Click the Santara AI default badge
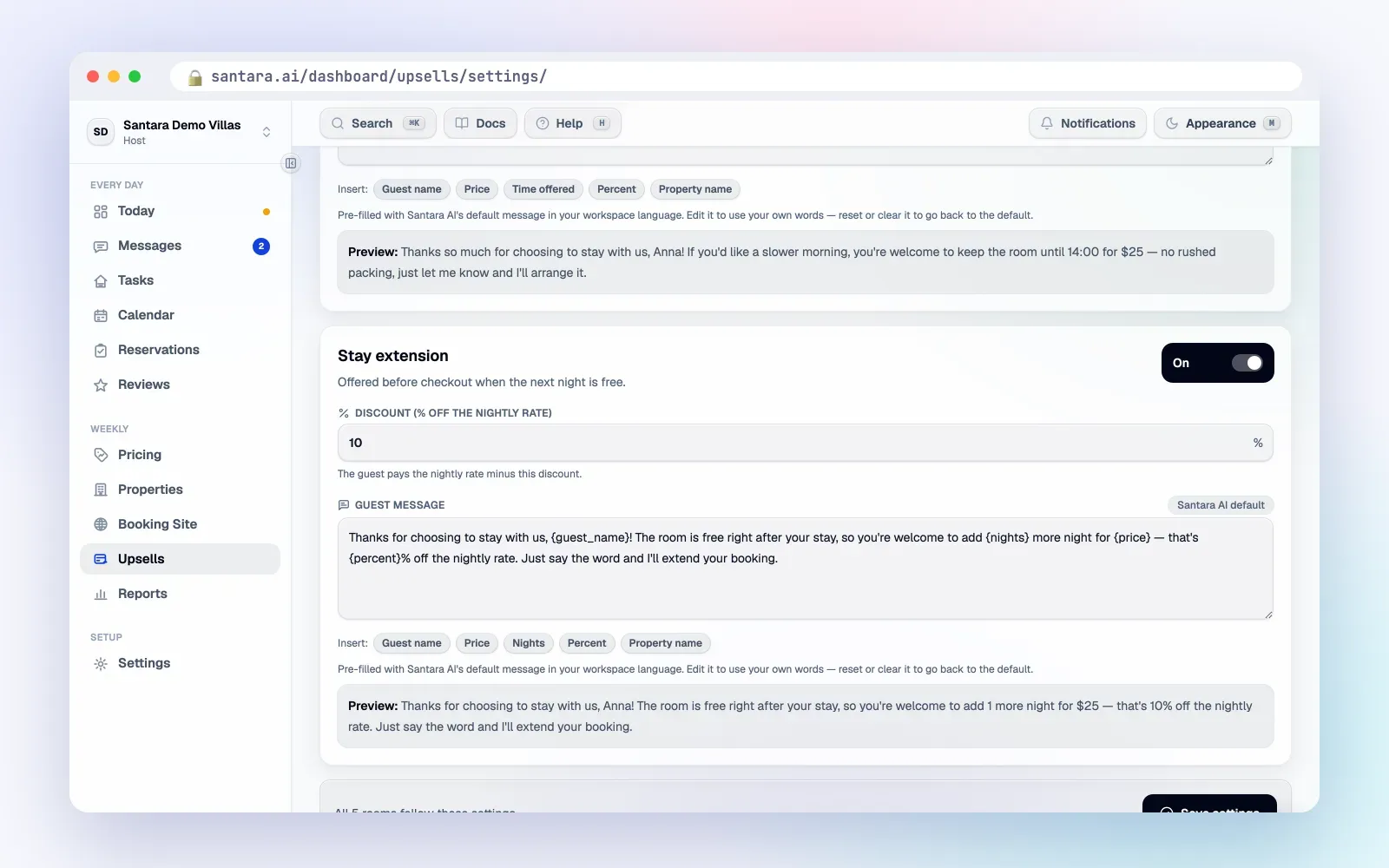This screenshot has height=868, width=1389. pyautogui.click(x=1221, y=505)
